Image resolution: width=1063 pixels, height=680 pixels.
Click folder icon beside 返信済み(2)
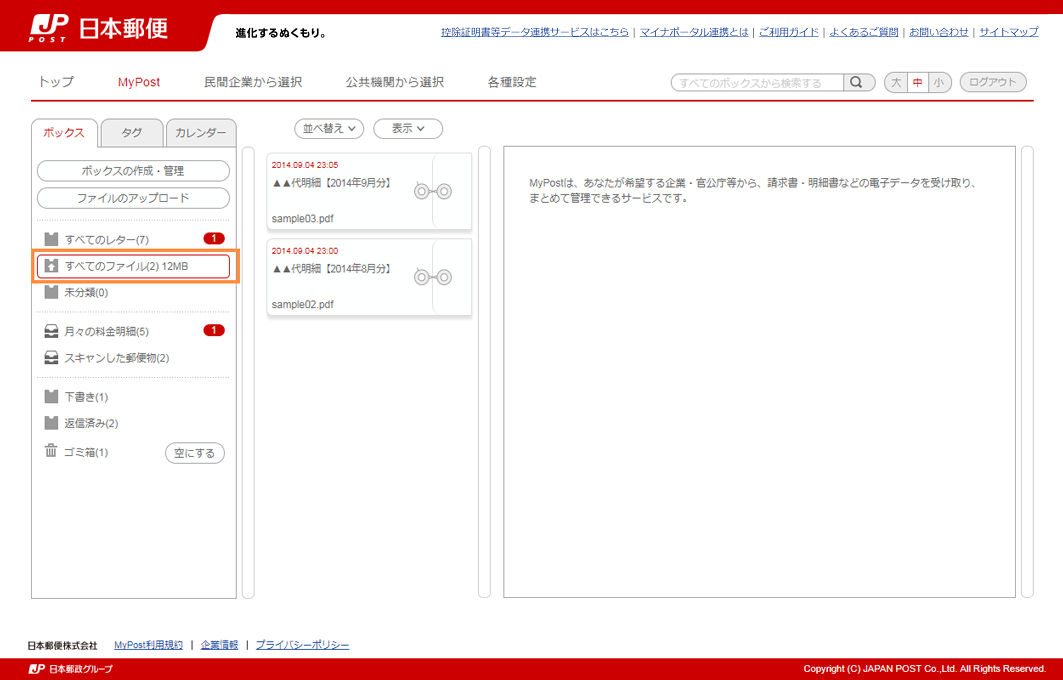pyautogui.click(x=51, y=423)
